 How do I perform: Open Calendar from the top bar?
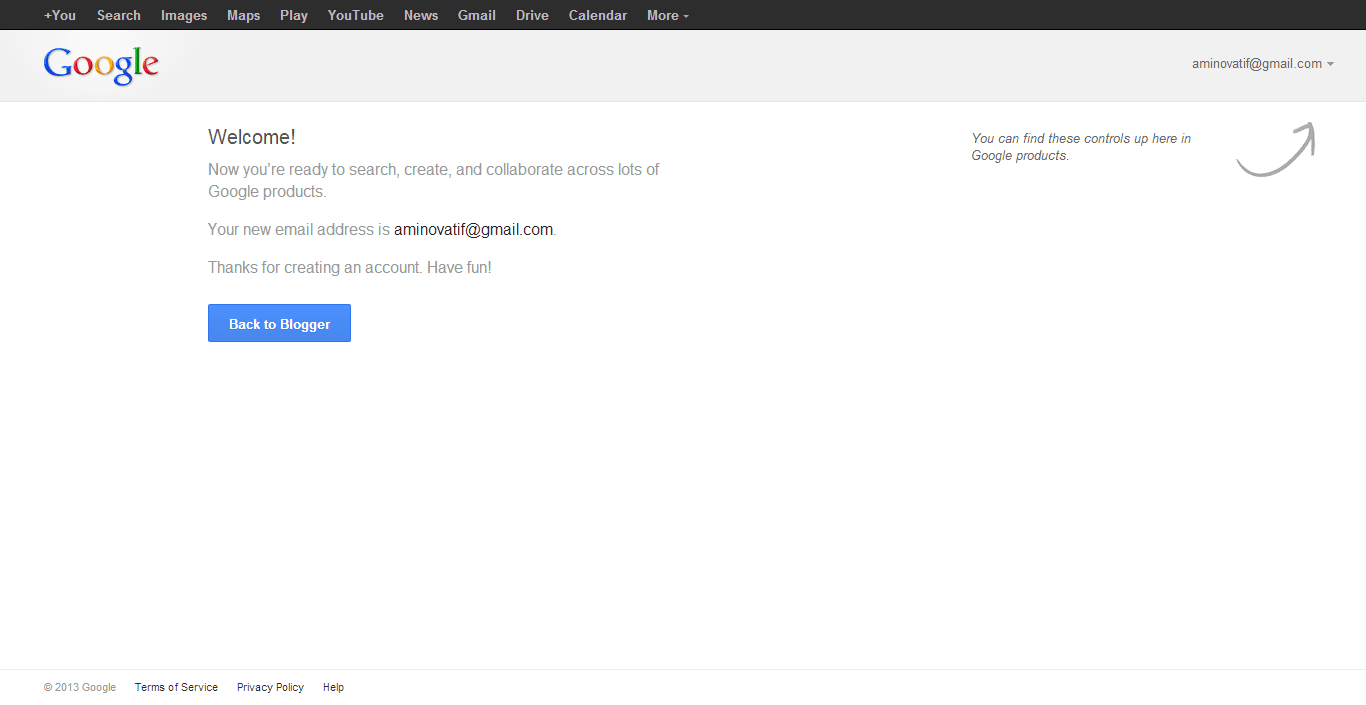(x=598, y=15)
